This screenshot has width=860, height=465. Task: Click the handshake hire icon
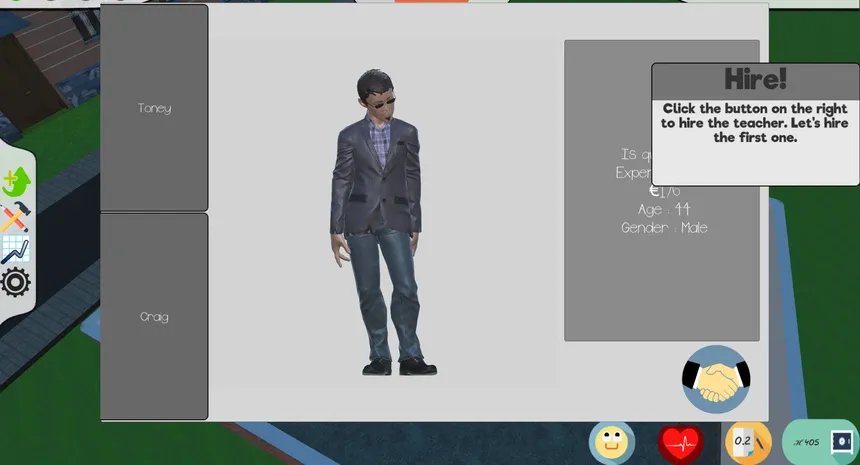pyautogui.click(x=716, y=379)
